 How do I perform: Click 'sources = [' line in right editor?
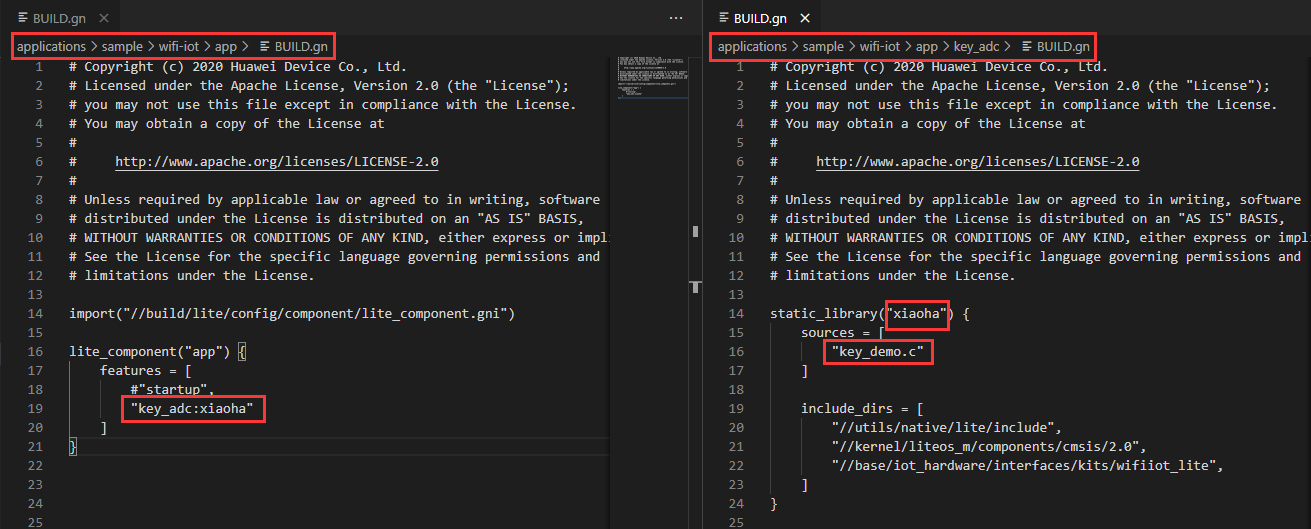(843, 333)
